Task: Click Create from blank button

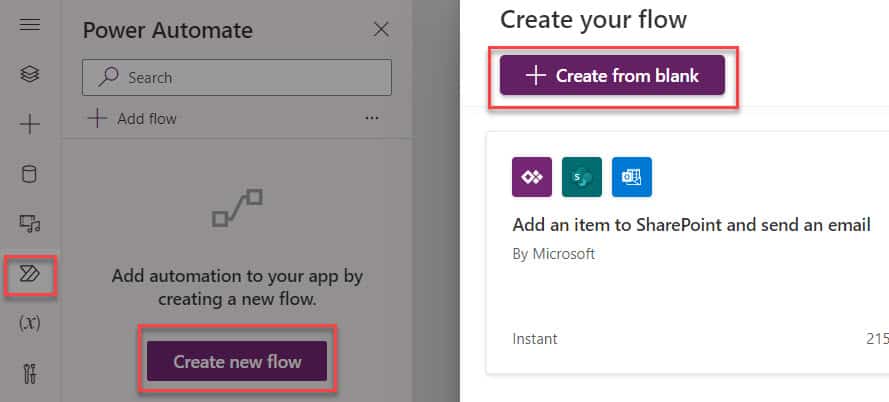Action: [612, 75]
